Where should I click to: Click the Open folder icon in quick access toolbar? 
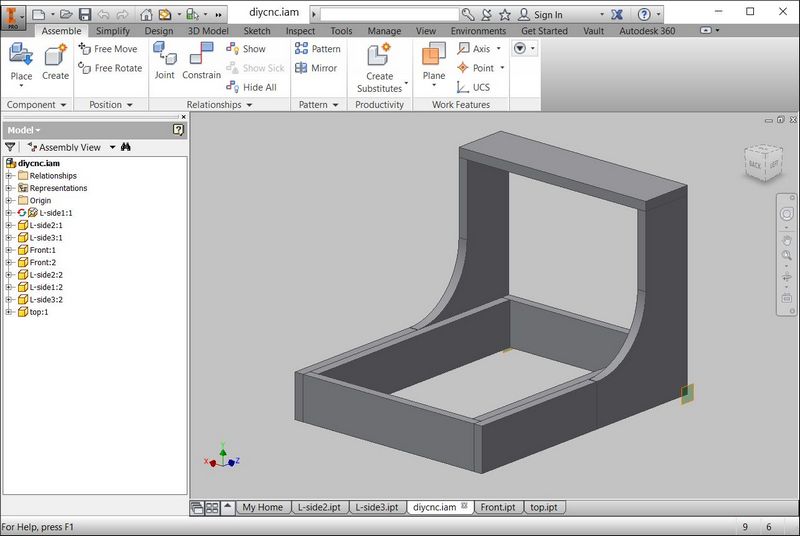point(66,14)
